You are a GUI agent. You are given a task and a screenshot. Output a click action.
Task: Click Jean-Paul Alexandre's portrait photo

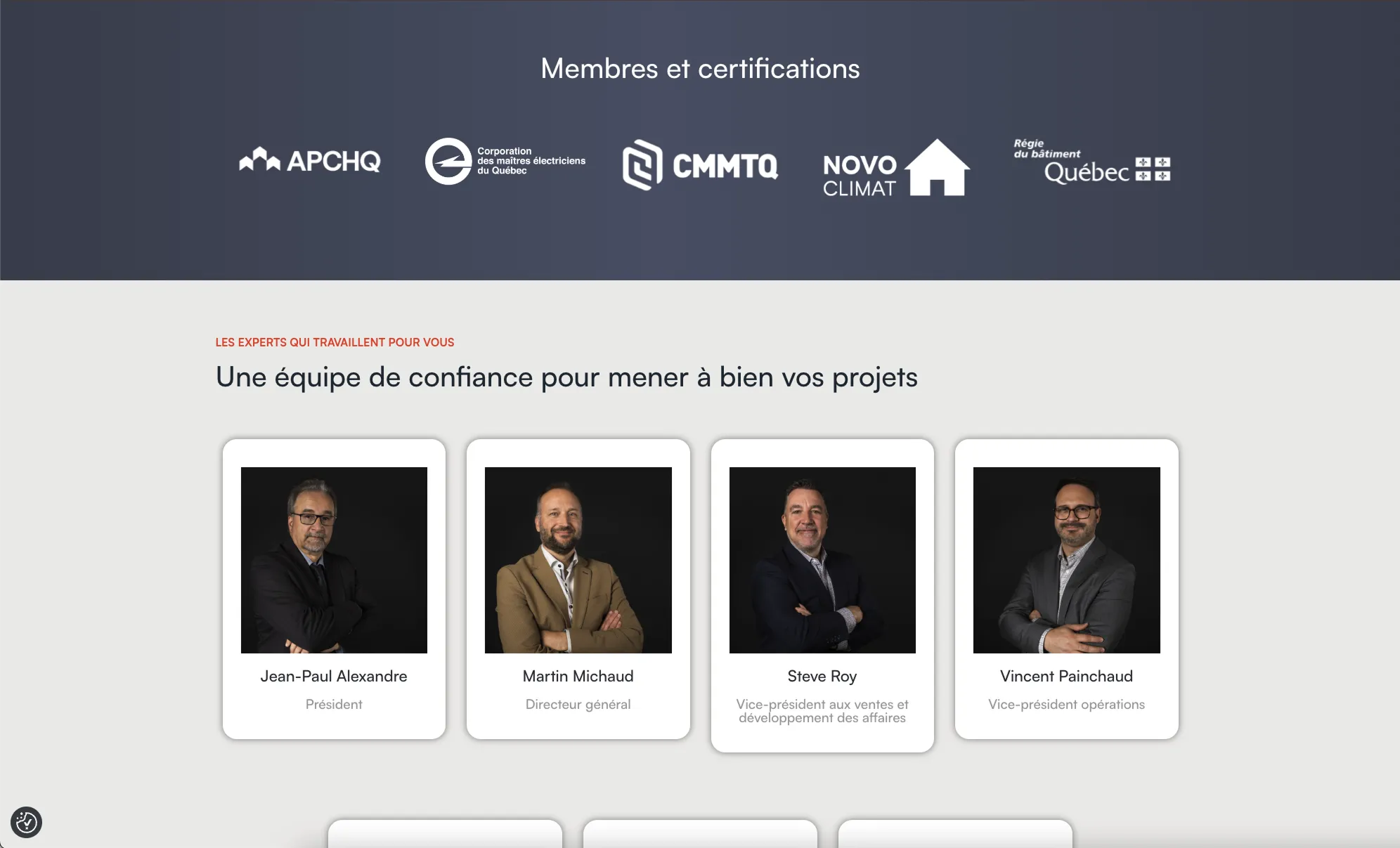[334, 560]
